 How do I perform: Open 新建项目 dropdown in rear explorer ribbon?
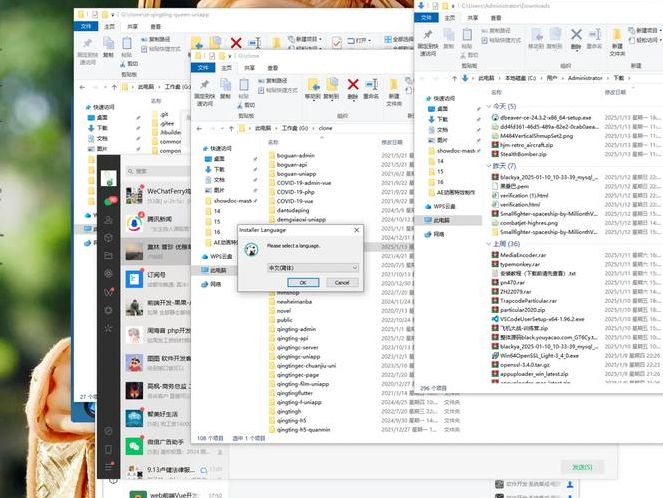(x=305, y=39)
